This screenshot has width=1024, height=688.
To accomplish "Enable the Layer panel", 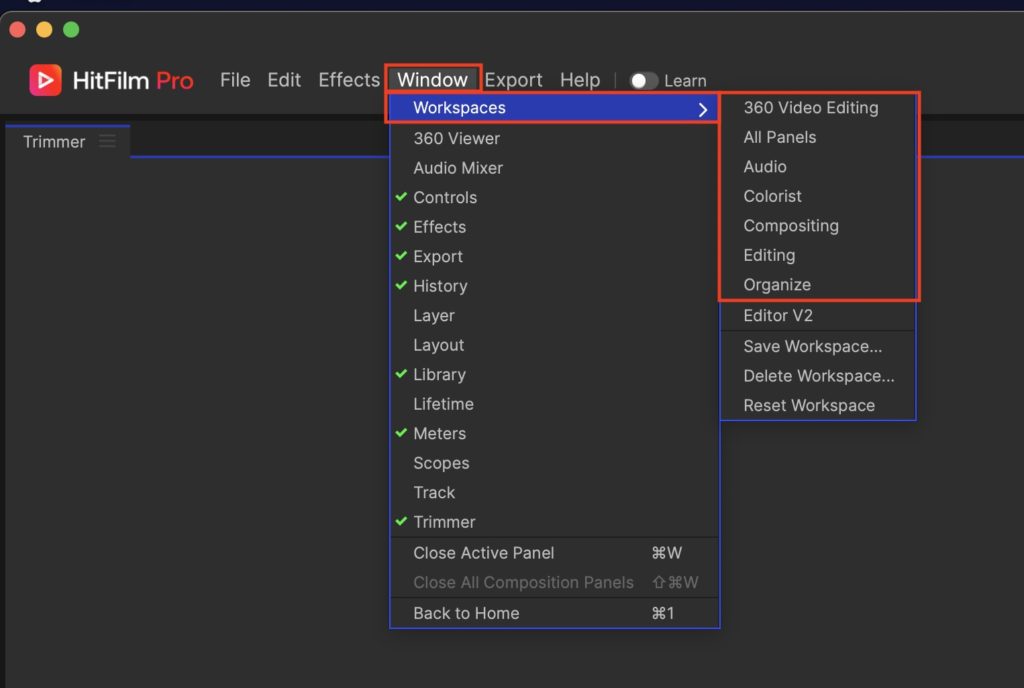I will (x=554, y=315).
